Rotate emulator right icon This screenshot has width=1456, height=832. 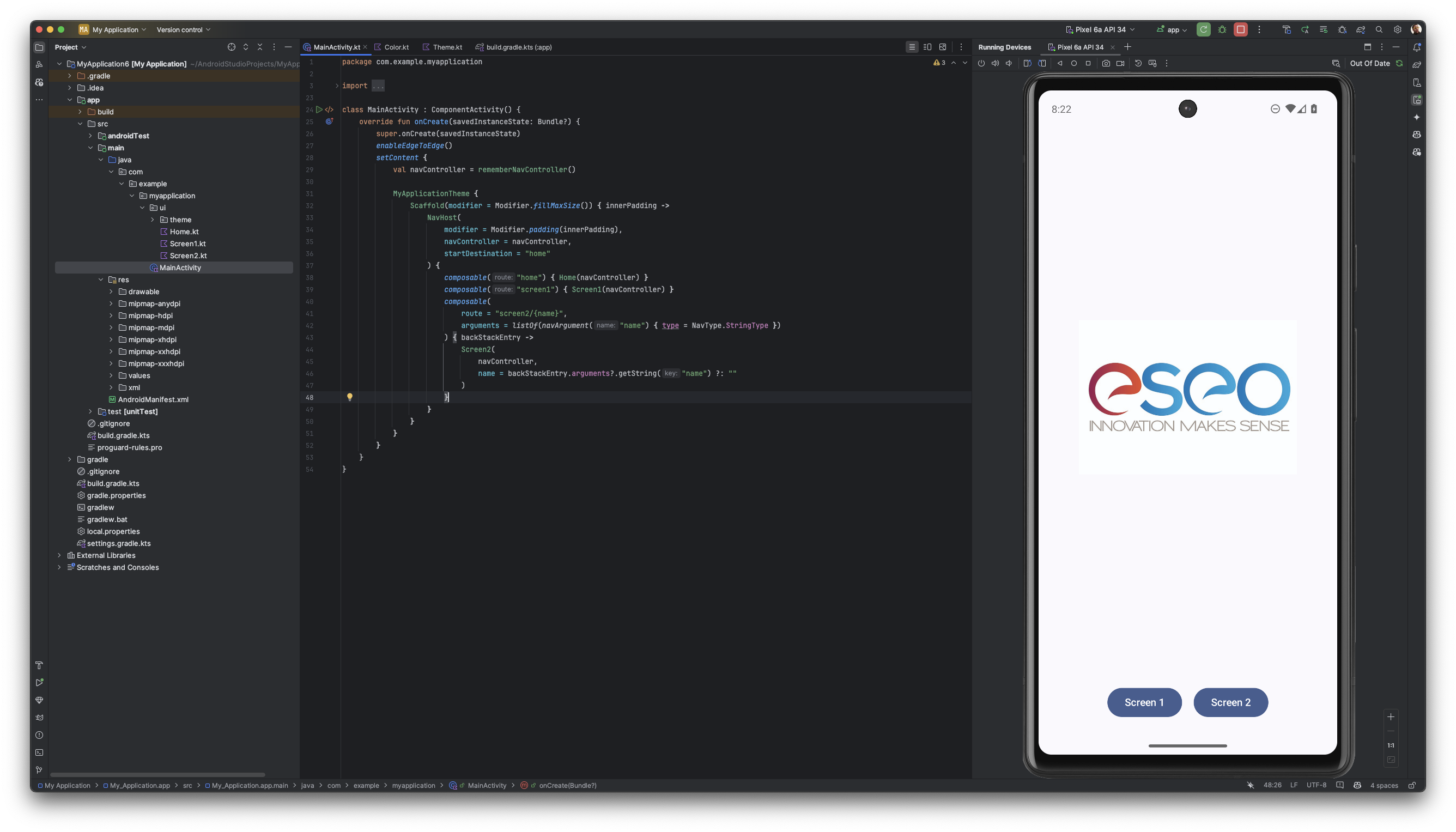pyautogui.click(x=1042, y=63)
